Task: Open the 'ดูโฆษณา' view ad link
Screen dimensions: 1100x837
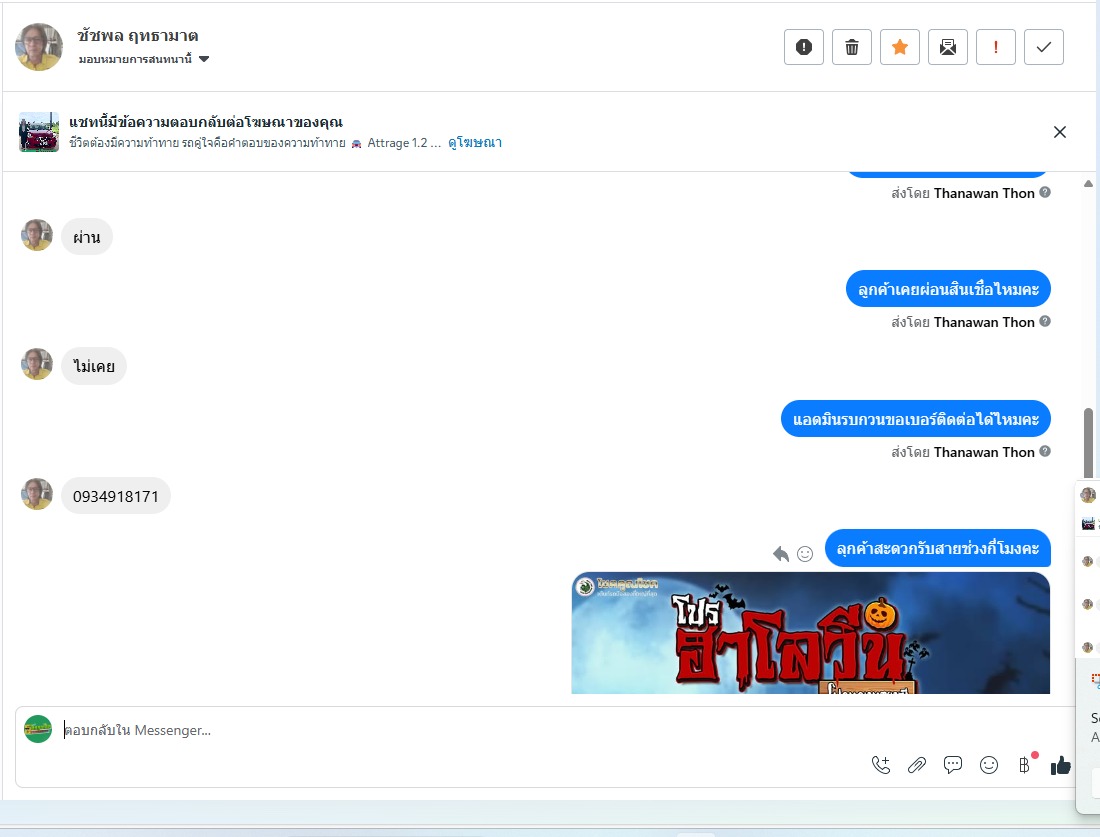Action: [x=475, y=142]
